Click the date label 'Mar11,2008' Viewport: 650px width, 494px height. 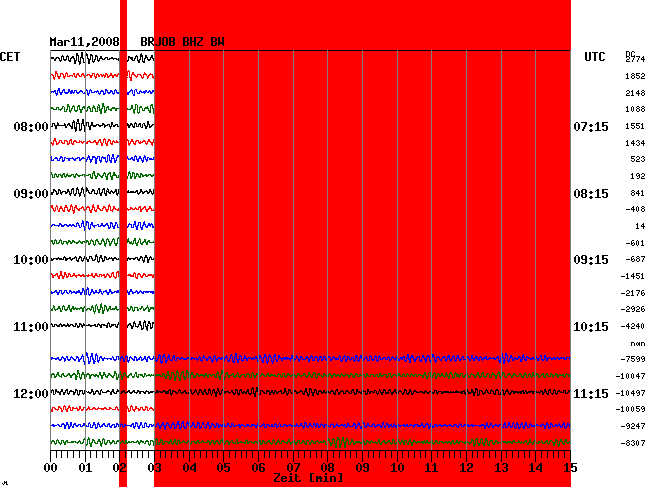coord(84,42)
